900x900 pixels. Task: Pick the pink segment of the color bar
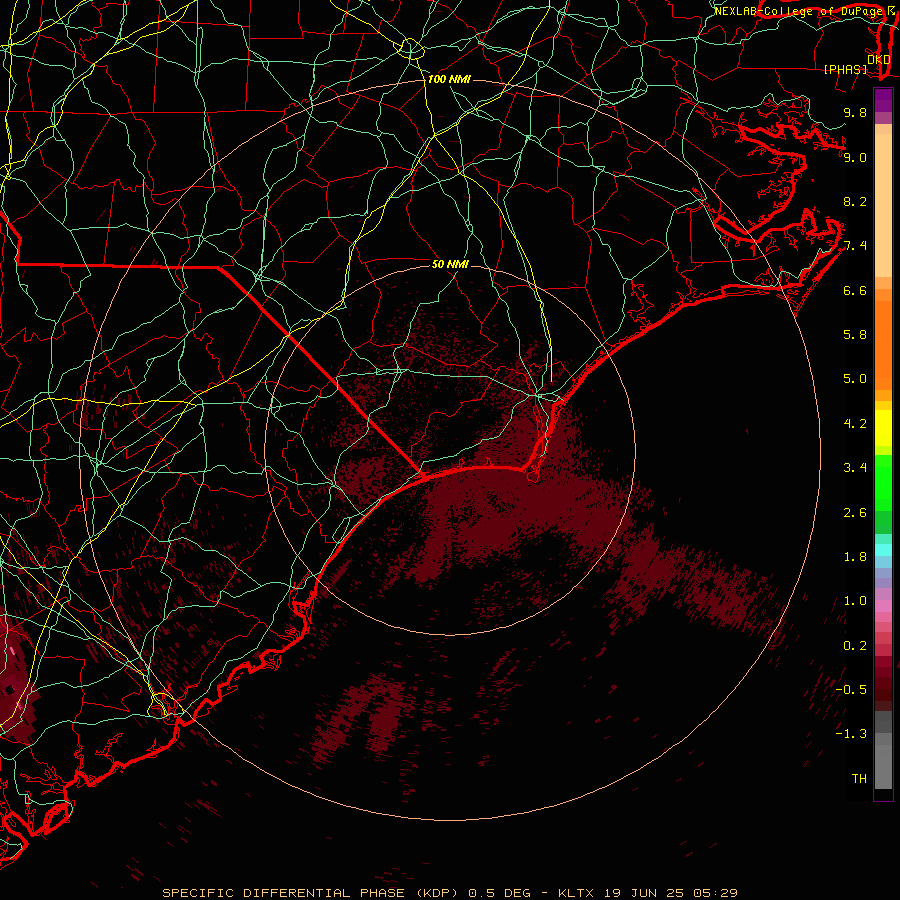point(883,606)
